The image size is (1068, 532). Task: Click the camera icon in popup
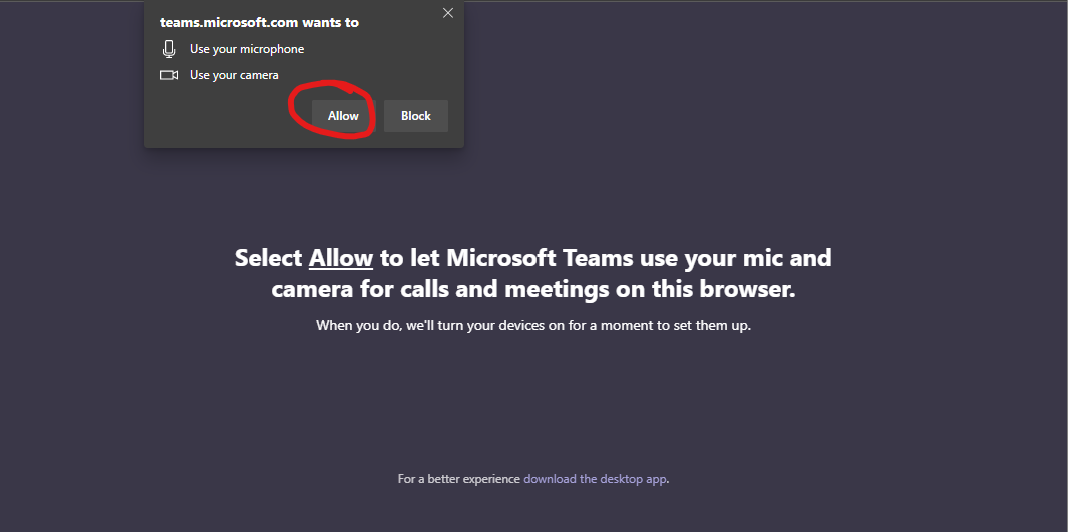169,75
